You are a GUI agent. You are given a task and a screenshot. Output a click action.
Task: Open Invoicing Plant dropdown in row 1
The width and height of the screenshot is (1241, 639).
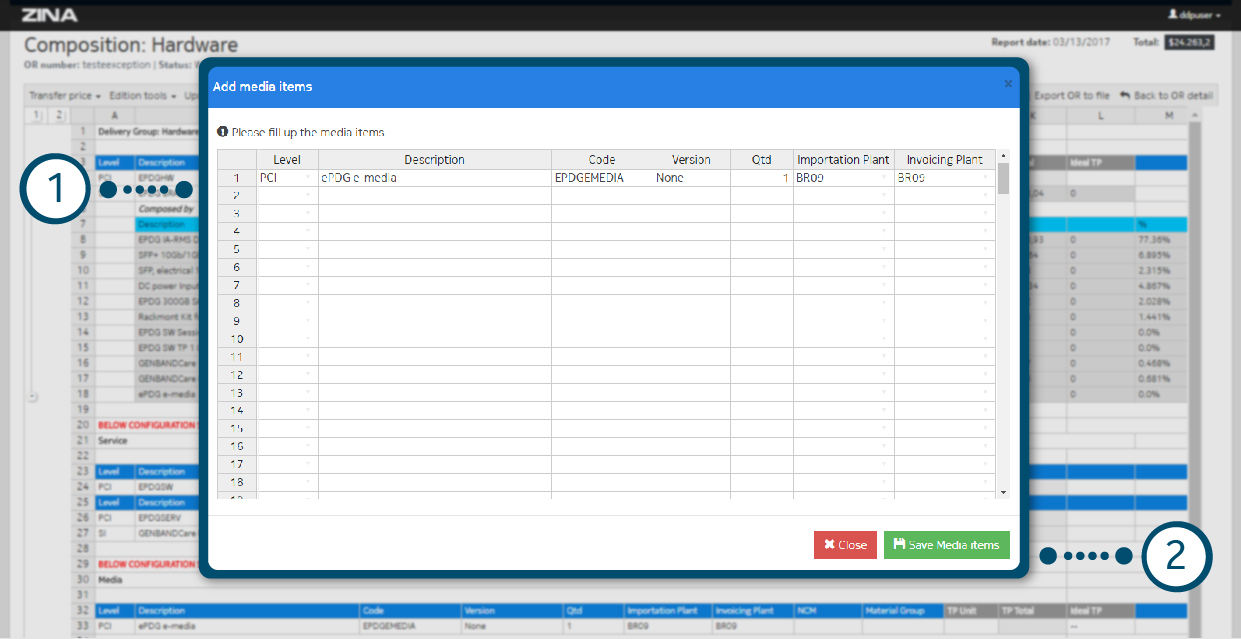(x=986, y=178)
